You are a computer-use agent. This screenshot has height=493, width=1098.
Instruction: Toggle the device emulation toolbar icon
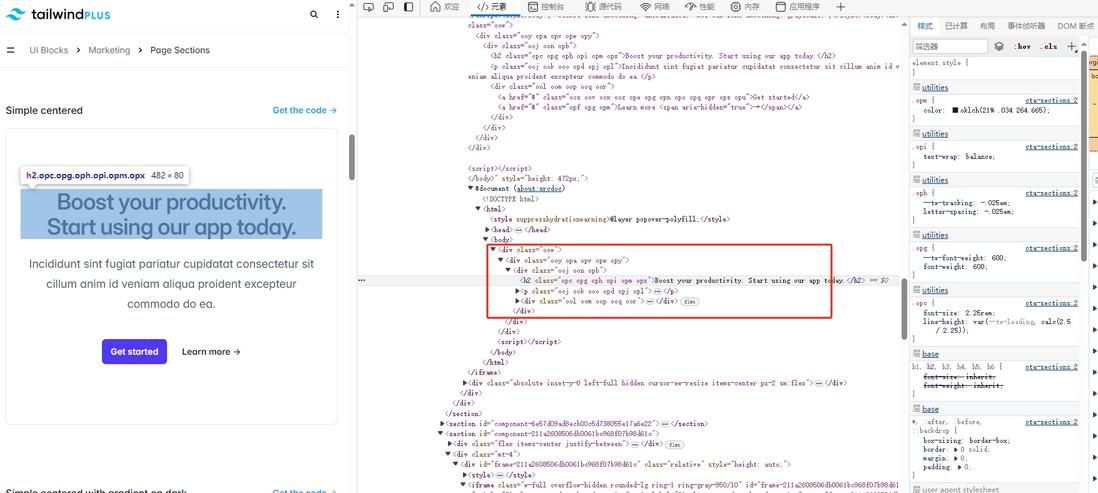coord(389,7)
